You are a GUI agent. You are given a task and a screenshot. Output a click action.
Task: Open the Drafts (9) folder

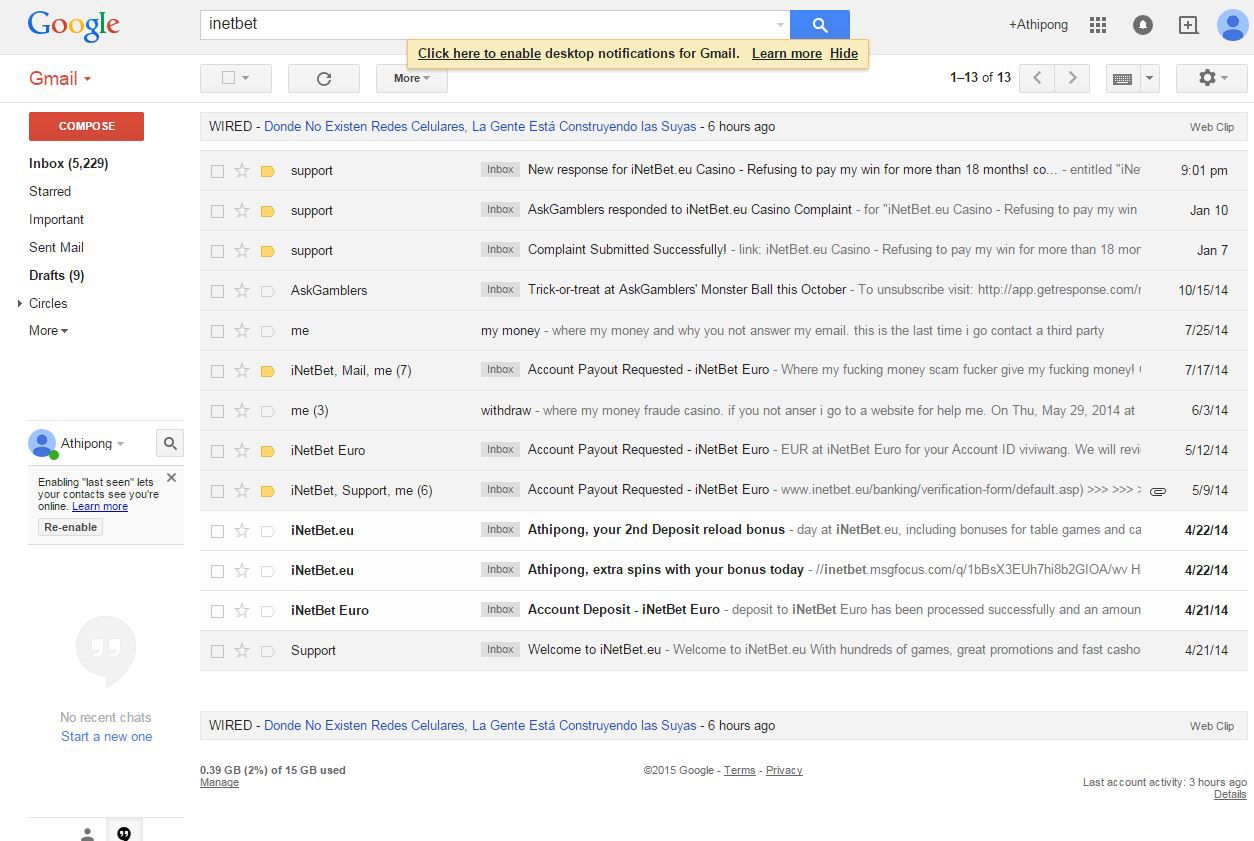[x=56, y=275]
